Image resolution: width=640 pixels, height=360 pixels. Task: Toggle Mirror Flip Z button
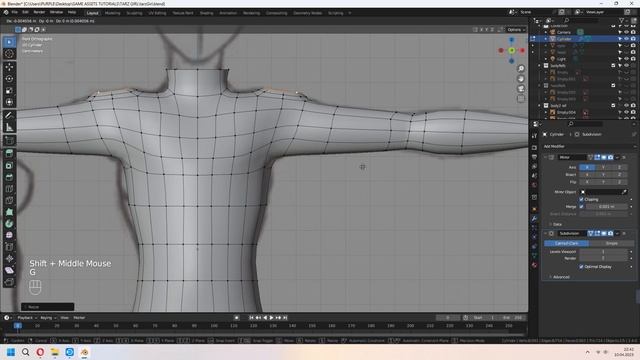pyautogui.click(x=619, y=182)
